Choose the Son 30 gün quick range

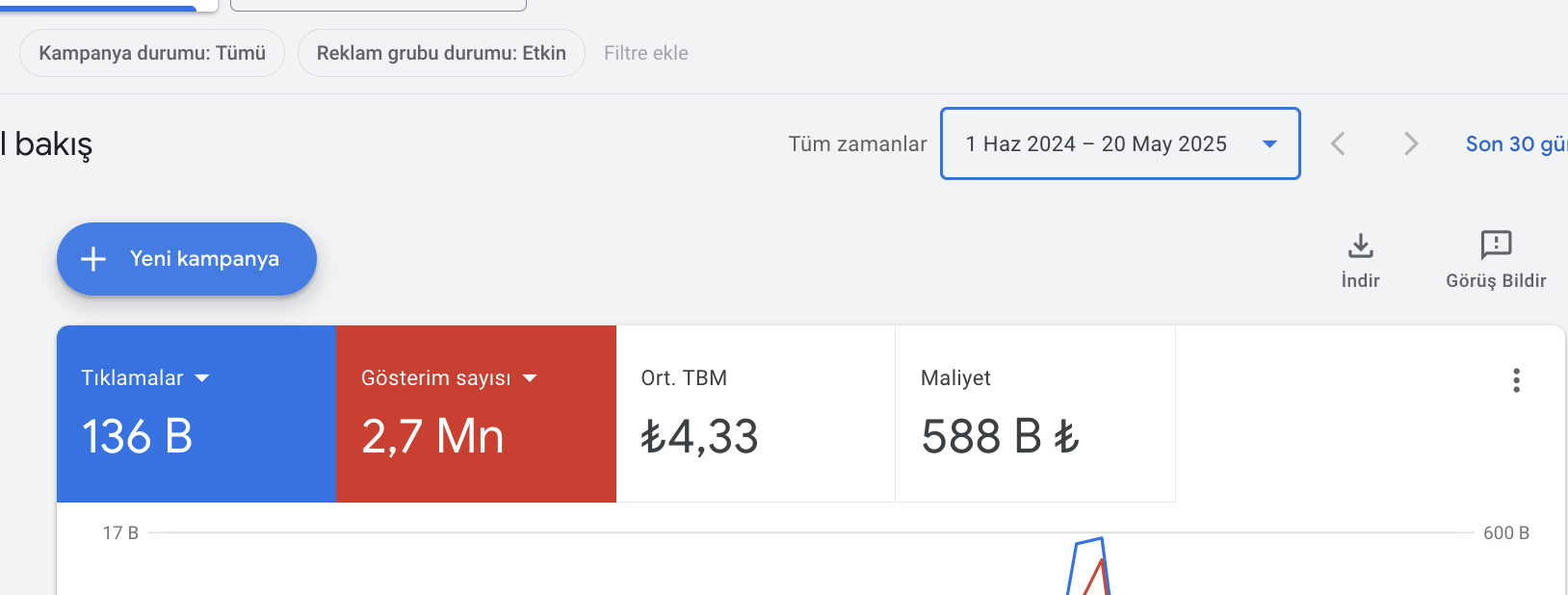point(1516,143)
